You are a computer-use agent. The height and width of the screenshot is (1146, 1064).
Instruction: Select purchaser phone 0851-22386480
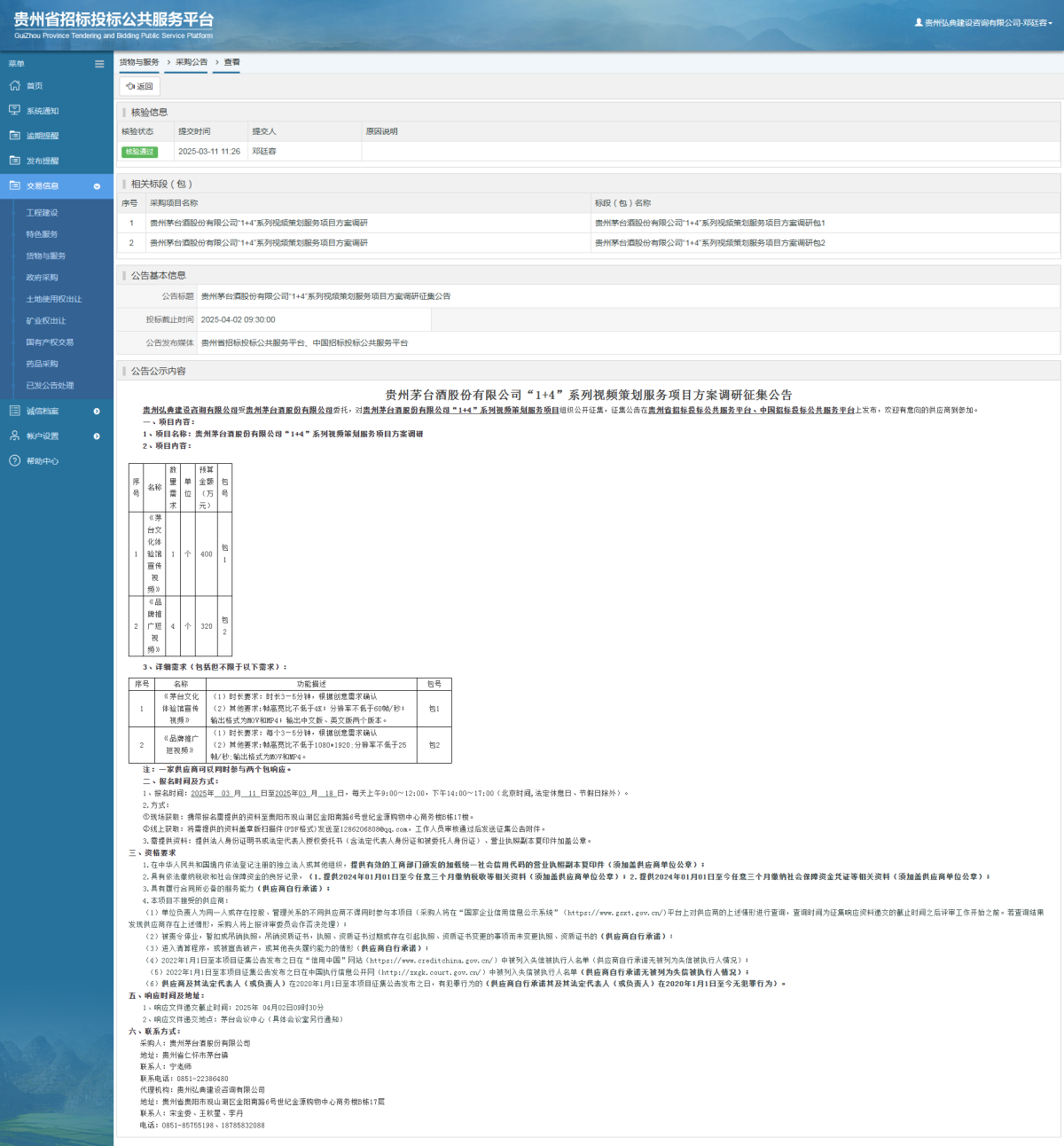coord(203,1079)
